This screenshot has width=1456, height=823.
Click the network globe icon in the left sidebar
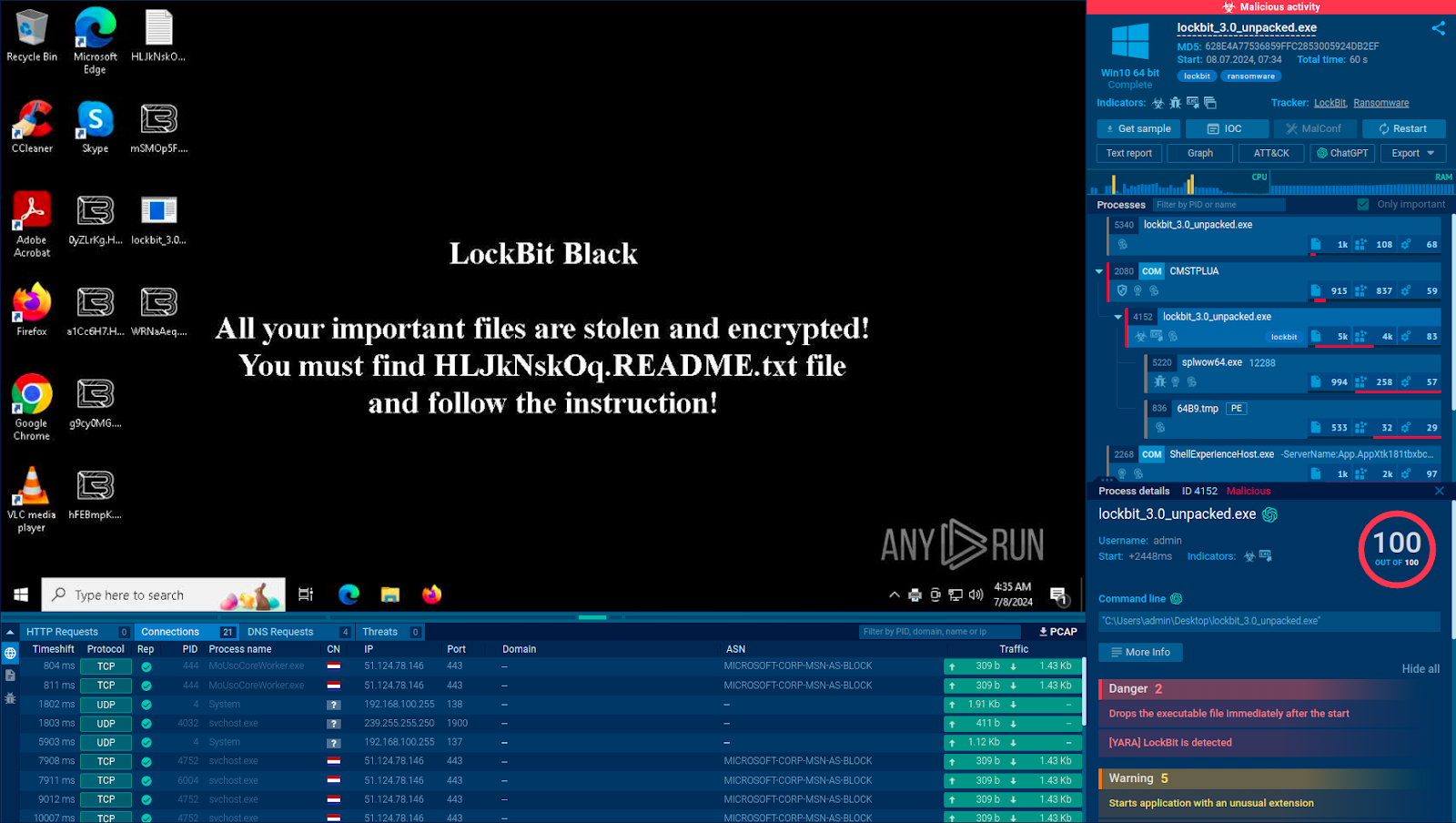point(10,653)
